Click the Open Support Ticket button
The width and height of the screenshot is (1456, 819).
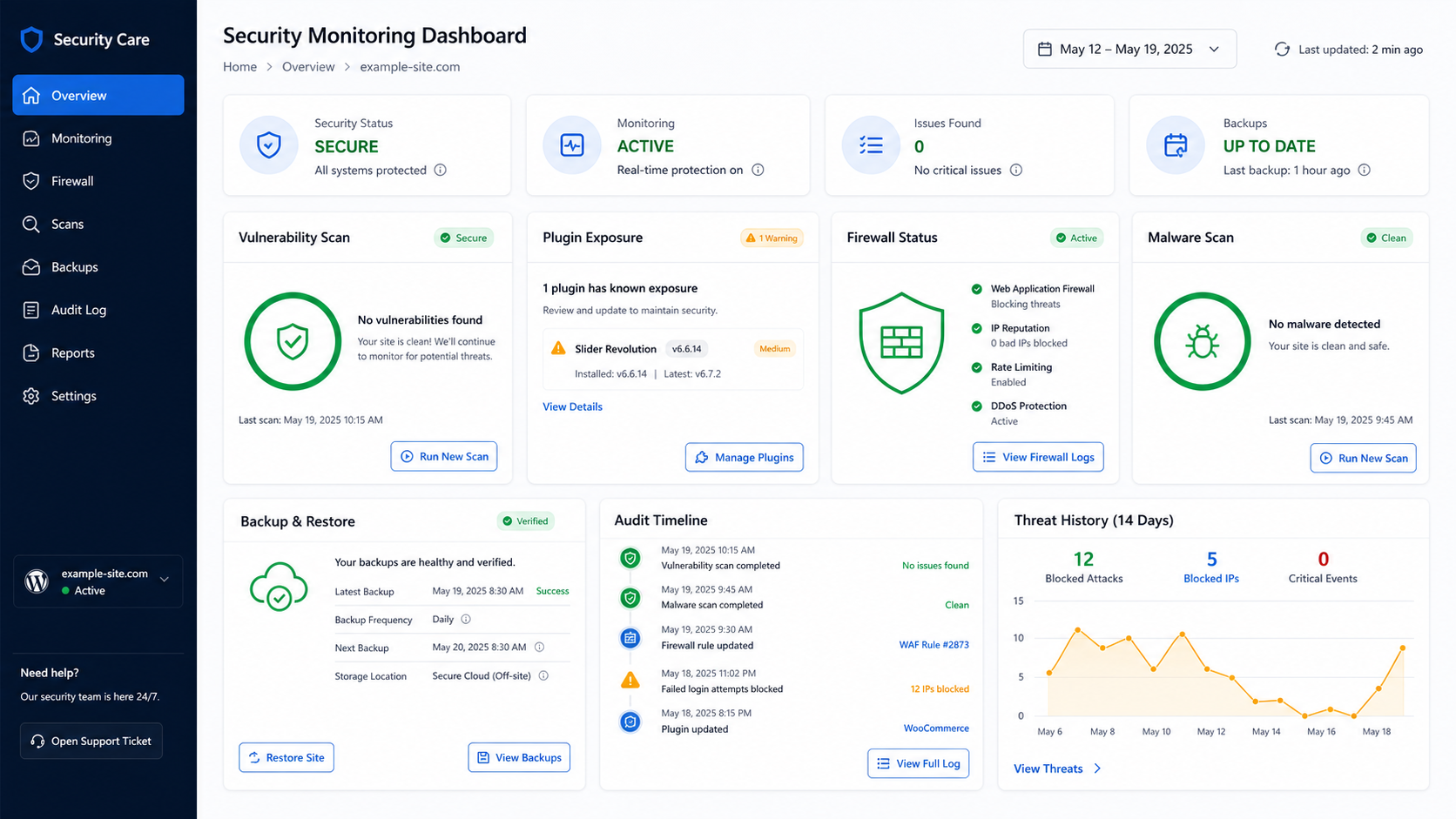point(91,741)
